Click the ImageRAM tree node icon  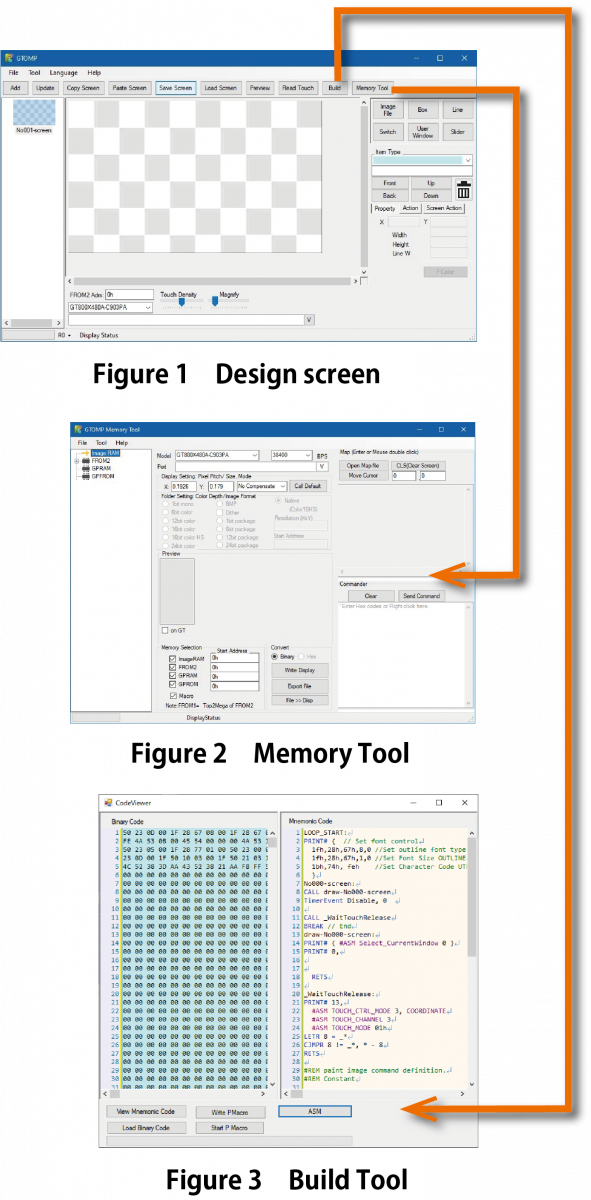[x=86, y=453]
